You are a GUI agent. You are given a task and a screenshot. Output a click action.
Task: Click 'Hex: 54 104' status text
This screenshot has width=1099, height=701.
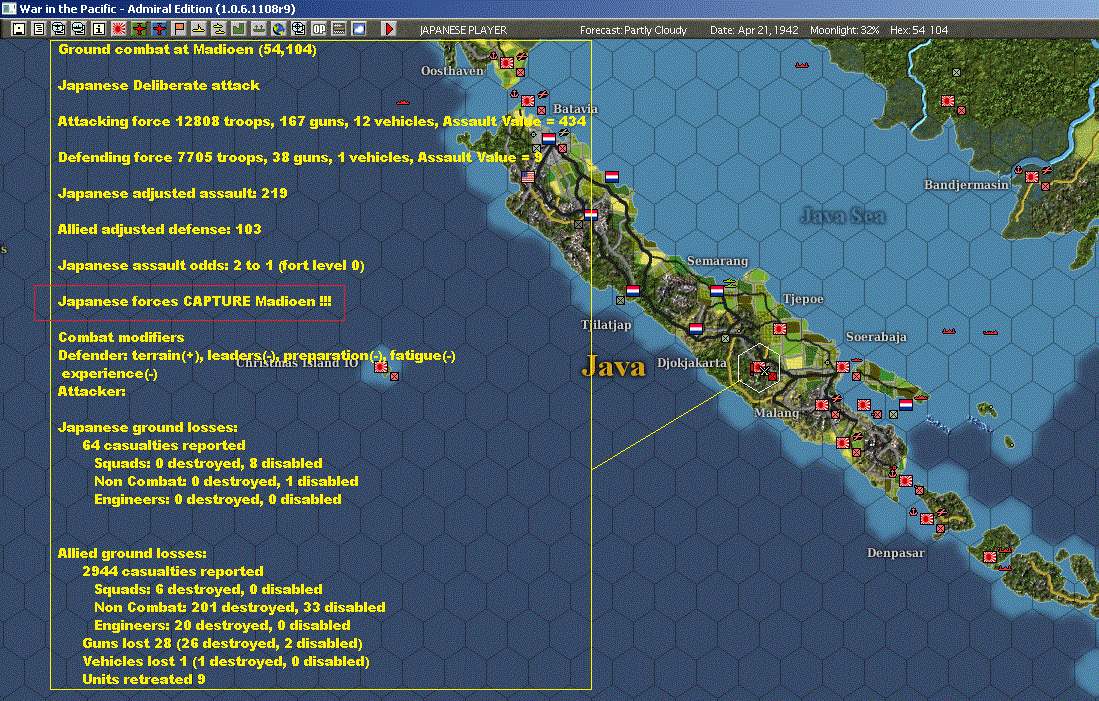click(919, 30)
